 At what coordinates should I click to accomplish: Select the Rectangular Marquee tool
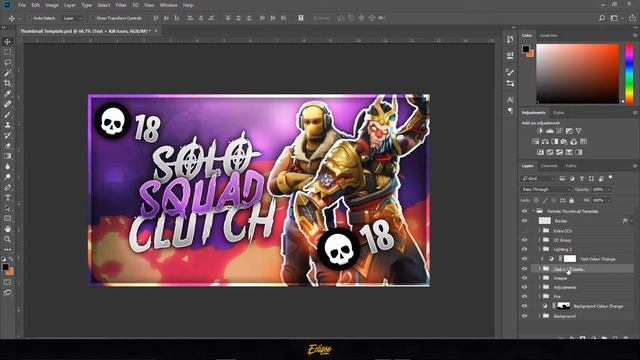(x=7, y=52)
